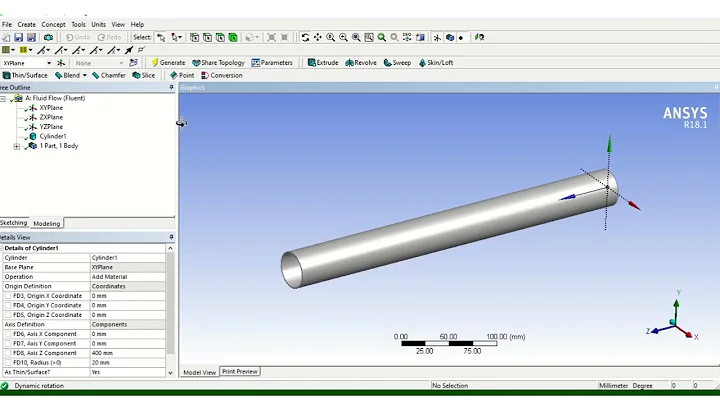Viewport: 720px width, 404px height.
Task: Open the Parameters tool
Action: click(272, 63)
